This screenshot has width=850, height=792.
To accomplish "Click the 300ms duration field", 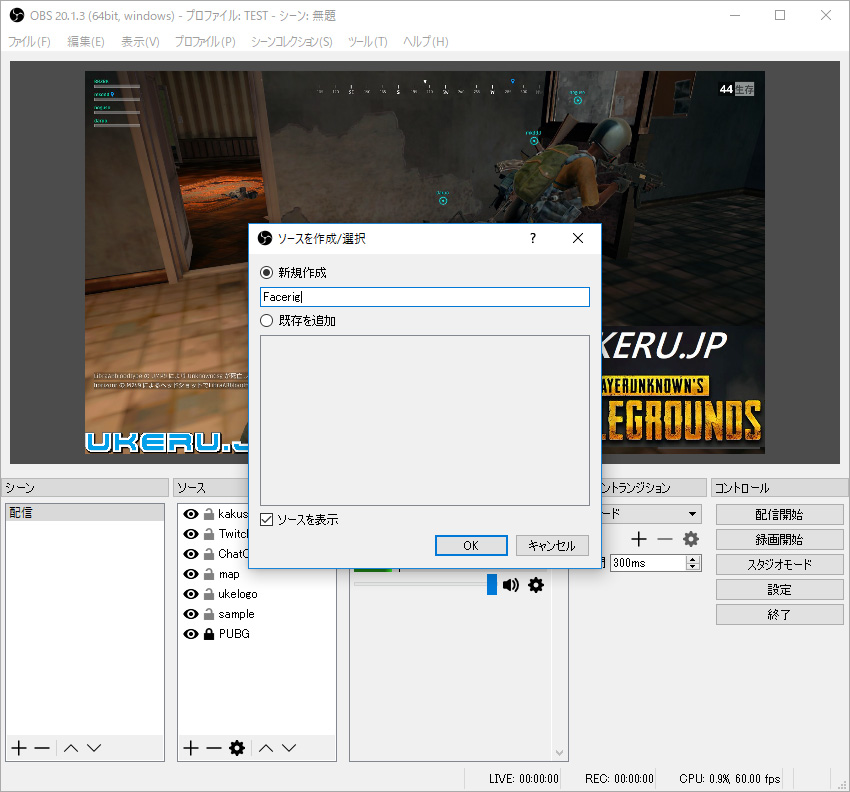I will [x=648, y=563].
